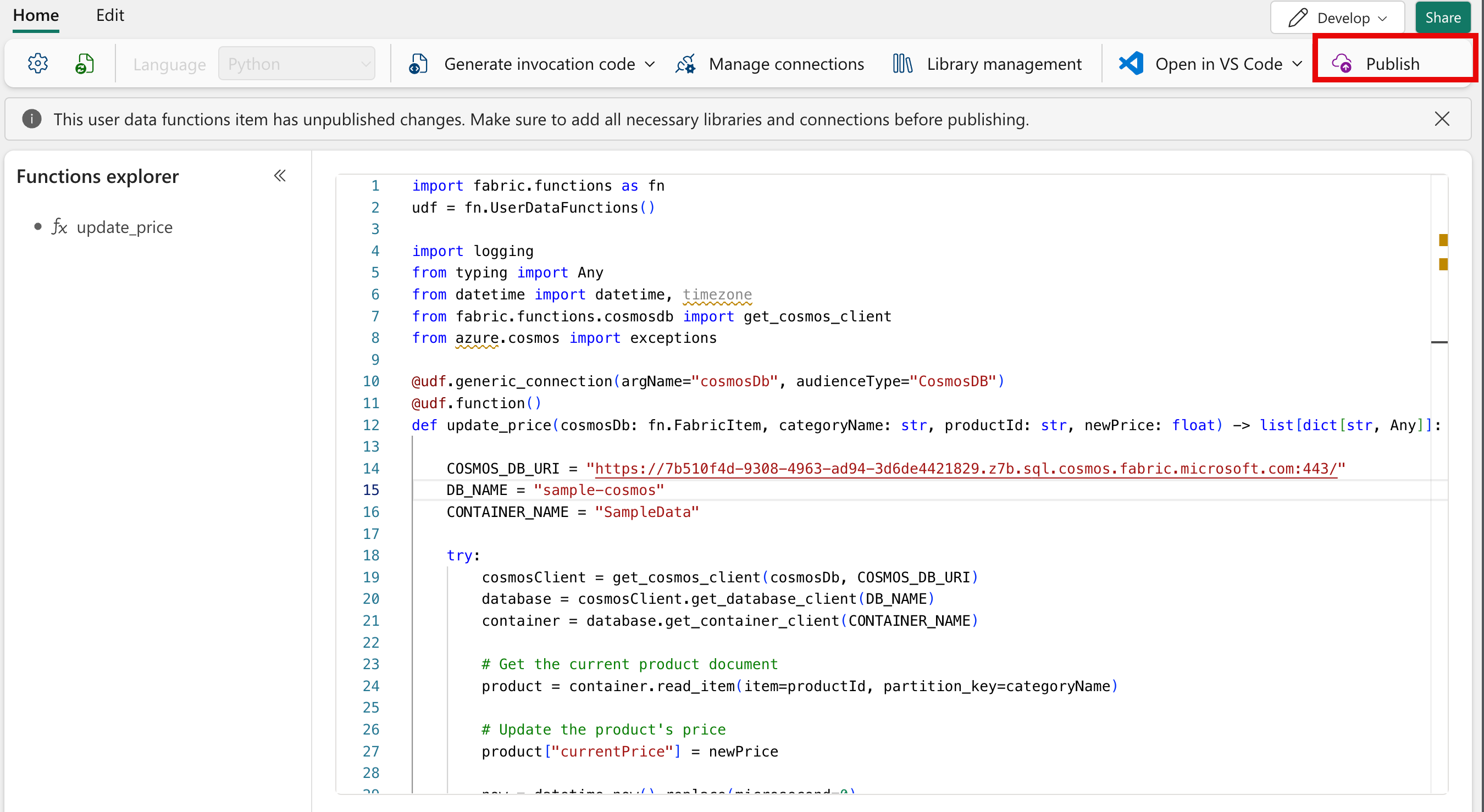This screenshot has height=812, width=1484.
Task: Click the def update_price keyword on line 12
Action: 424,425
